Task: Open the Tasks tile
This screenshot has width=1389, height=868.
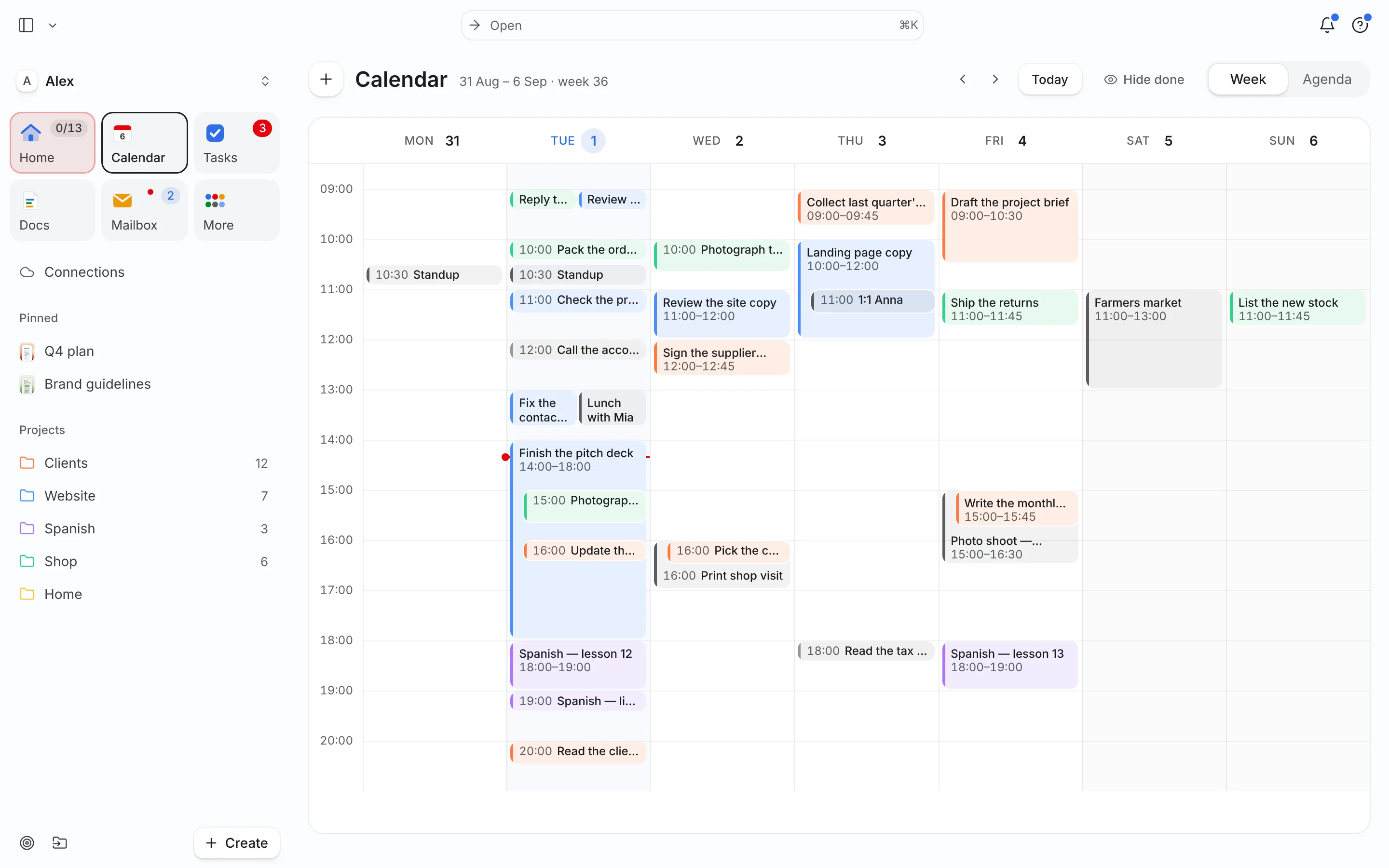Action: coord(236,143)
